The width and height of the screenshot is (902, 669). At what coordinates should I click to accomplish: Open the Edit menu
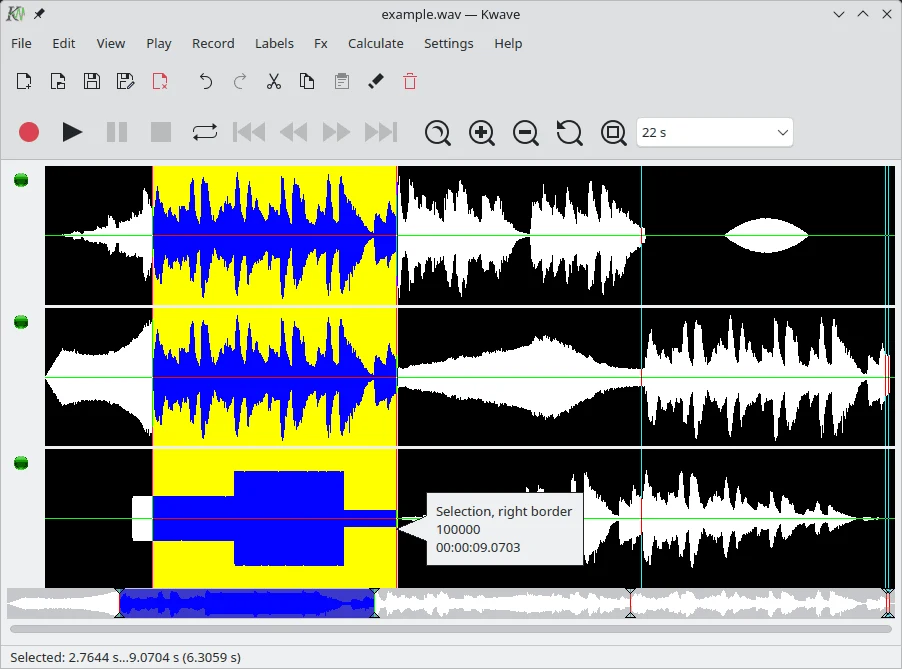pos(63,43)
